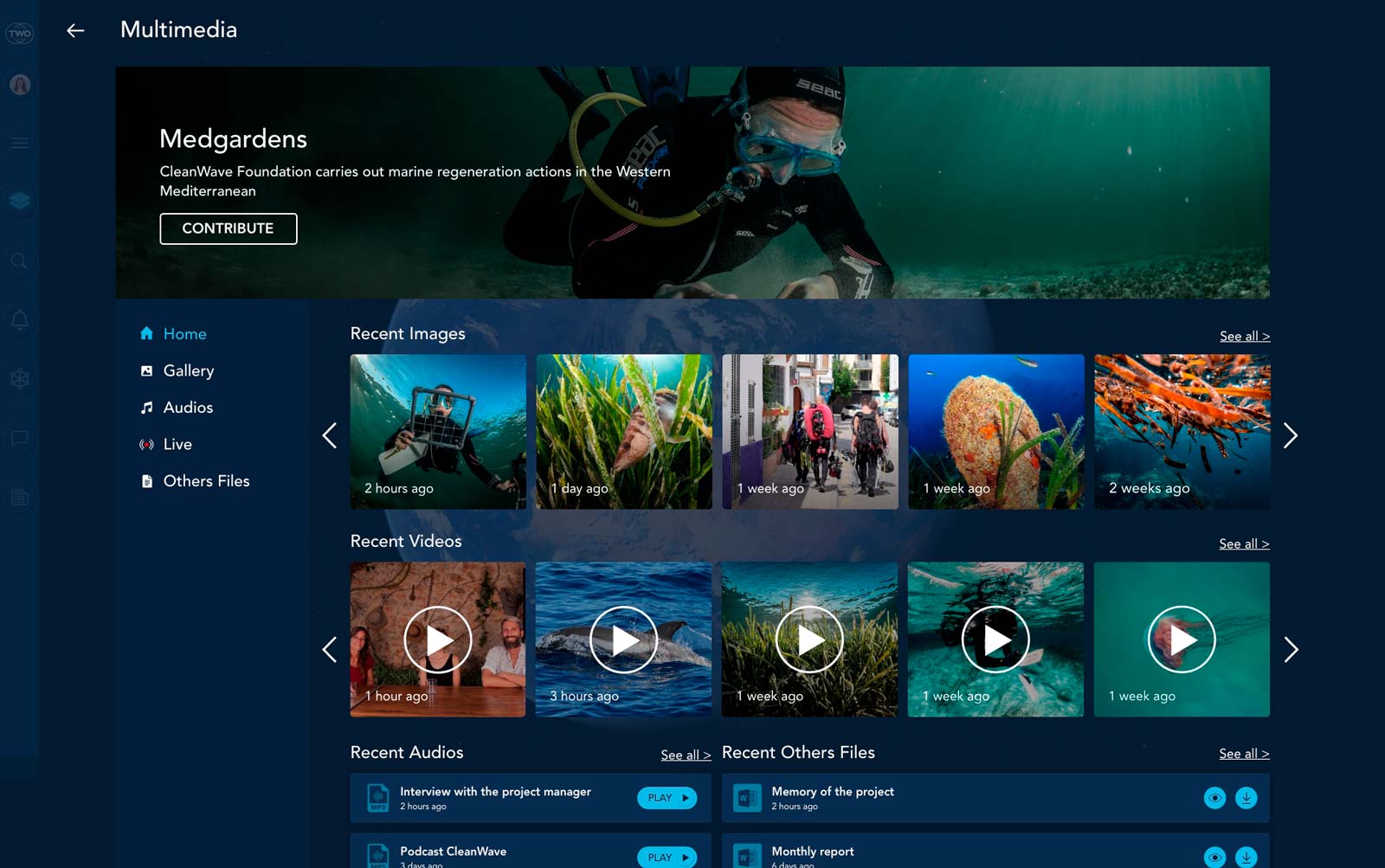This screenshot has width=1385, height=868.
Task: Click the Word icon of Monthly report
Action: [747, 856]
